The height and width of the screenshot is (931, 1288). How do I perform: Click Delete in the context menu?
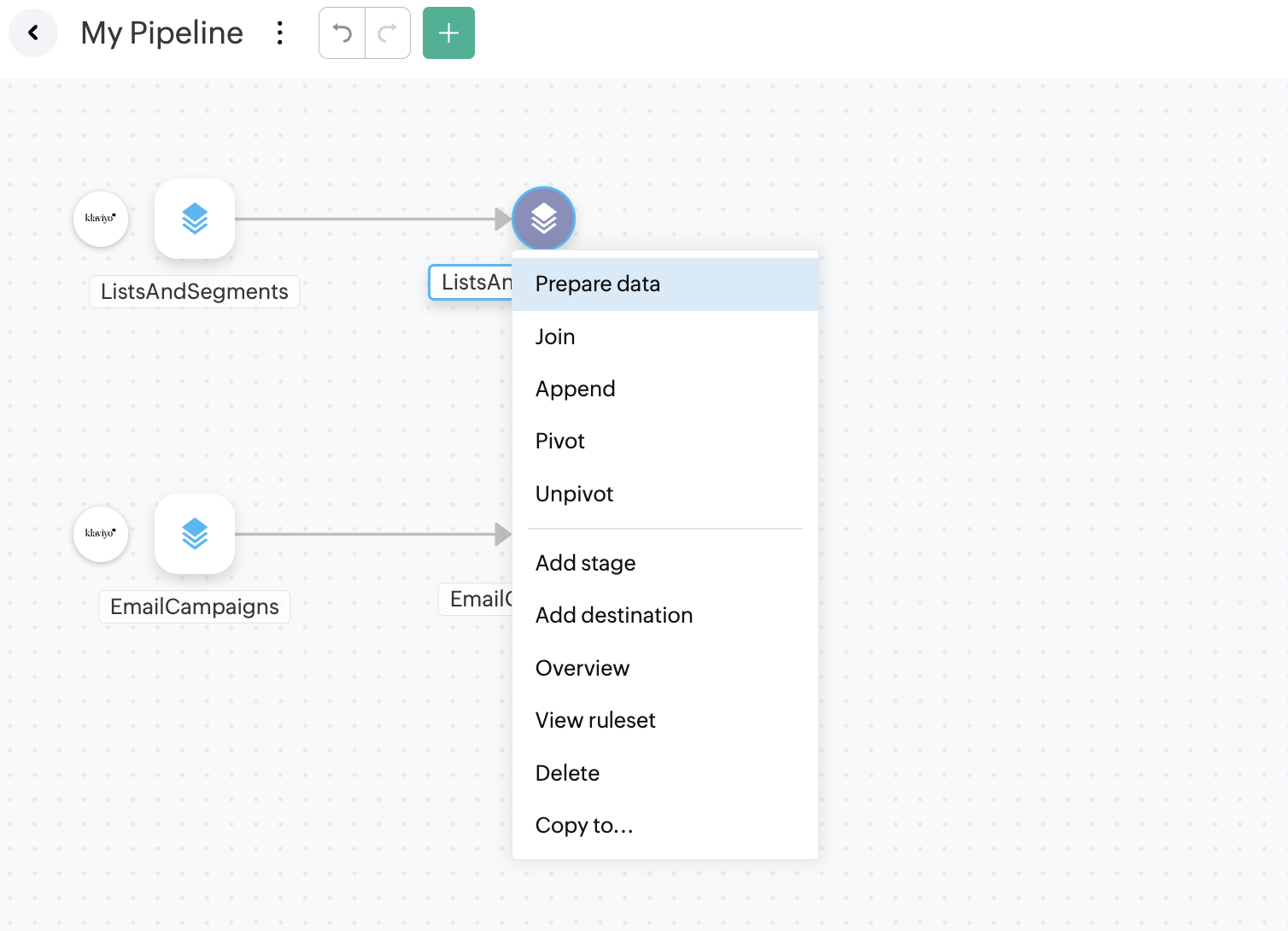click(x=567, y=774)
